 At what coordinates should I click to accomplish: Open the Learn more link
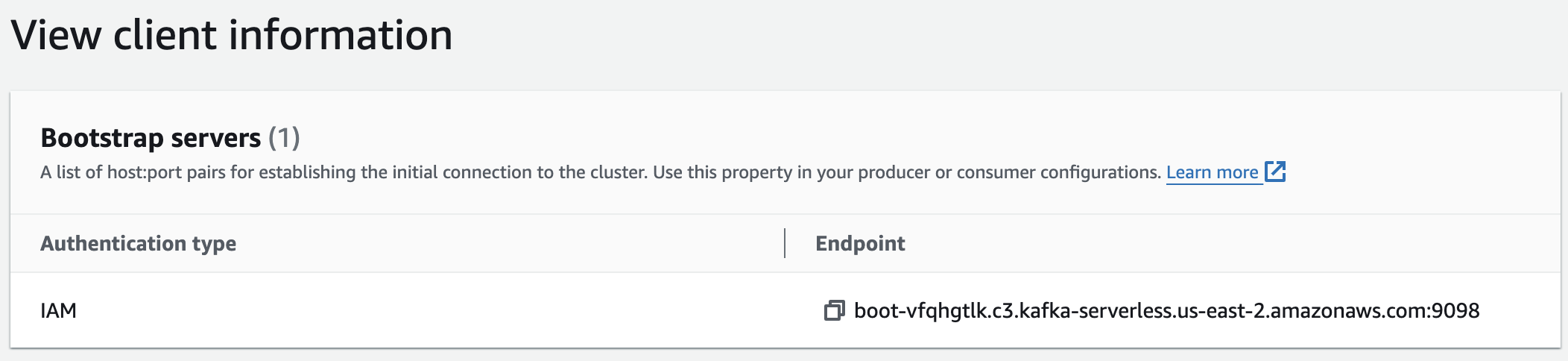[x=1212, y=173]
